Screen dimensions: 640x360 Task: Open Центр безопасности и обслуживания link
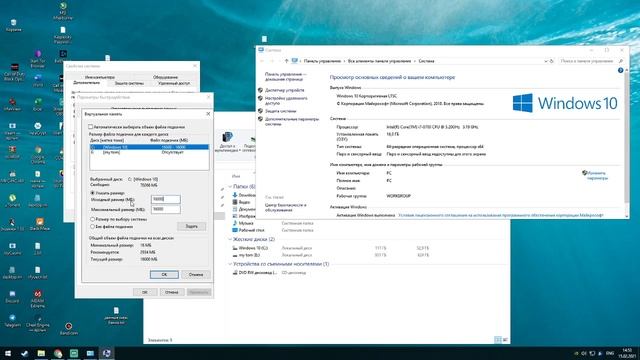coord(285,207)
